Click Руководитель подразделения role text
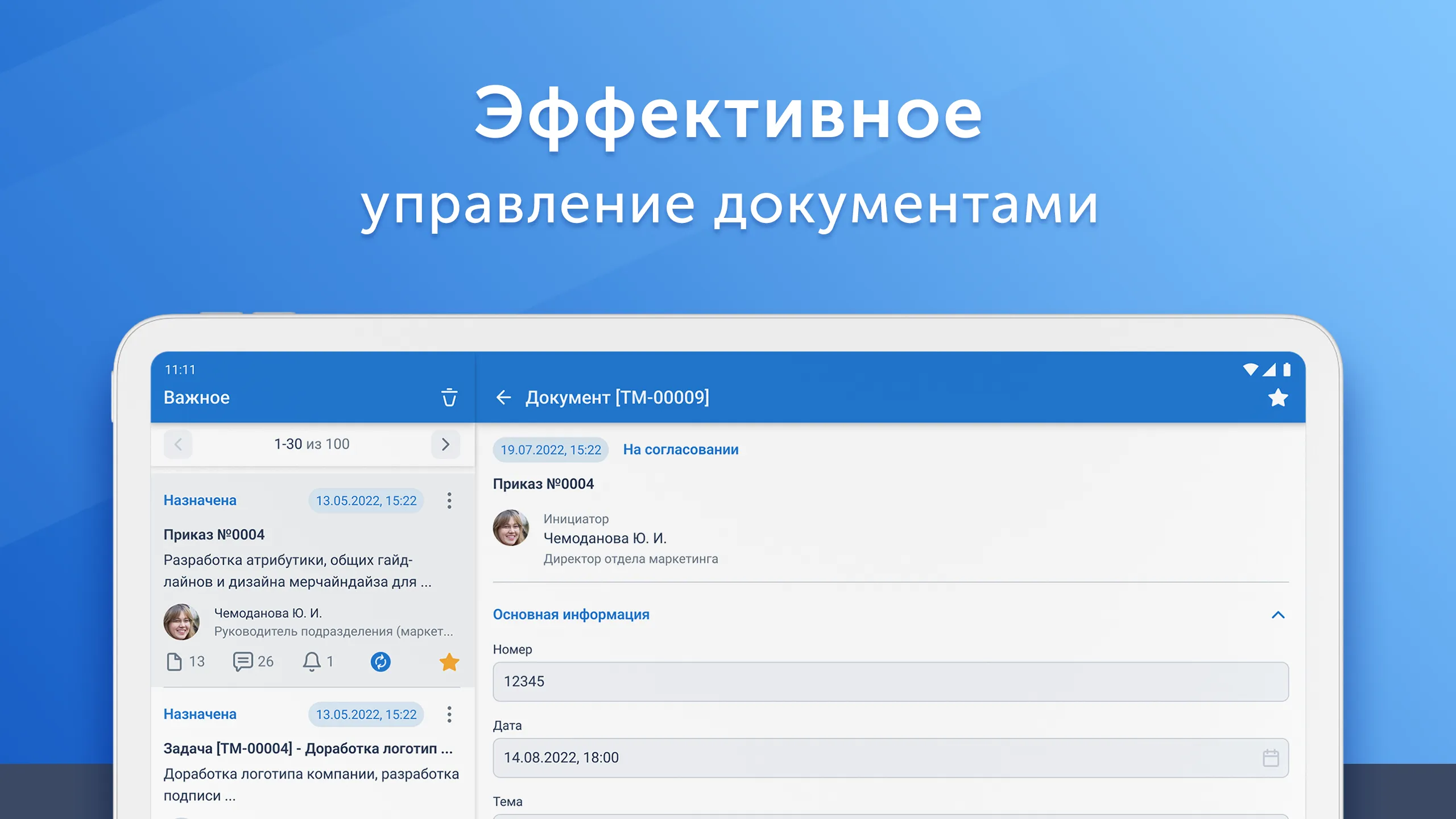This screenshot has width=1456, height=819. (x=334, y=631)
